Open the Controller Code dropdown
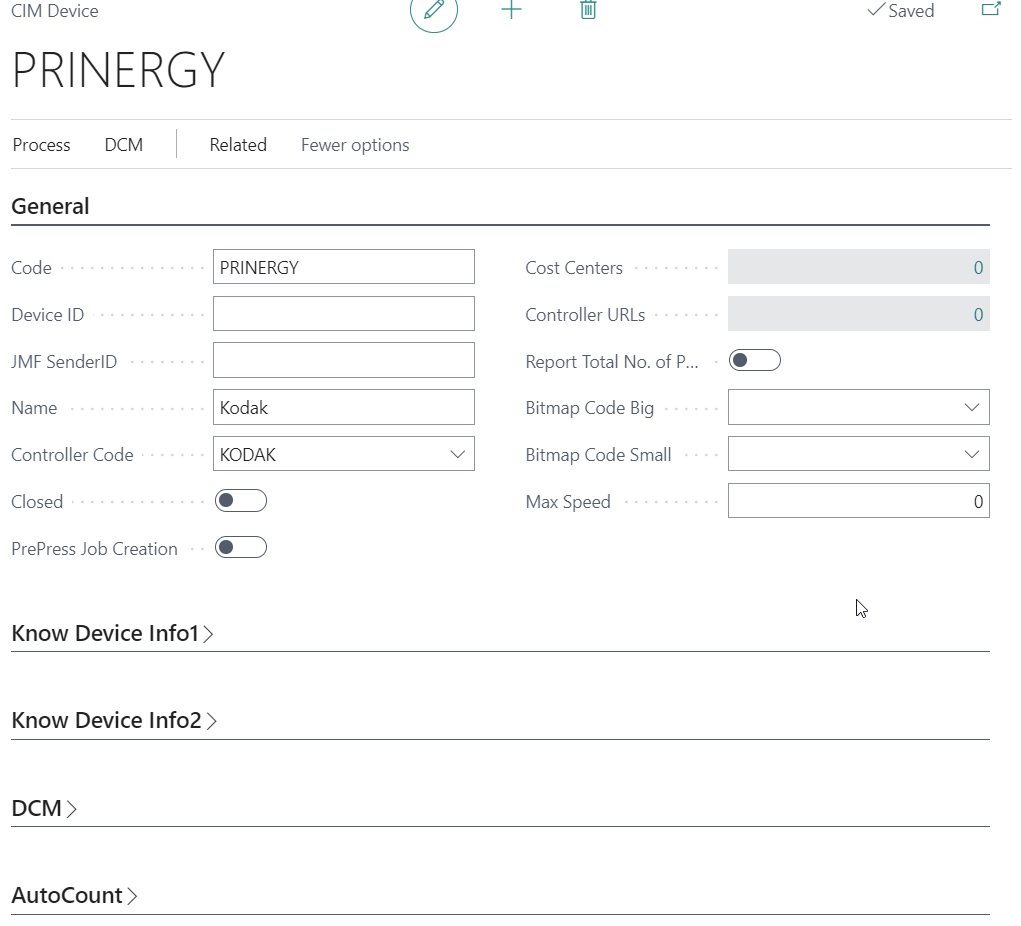This screenshot has width=1021, height=926. click(x=458, y=454)
